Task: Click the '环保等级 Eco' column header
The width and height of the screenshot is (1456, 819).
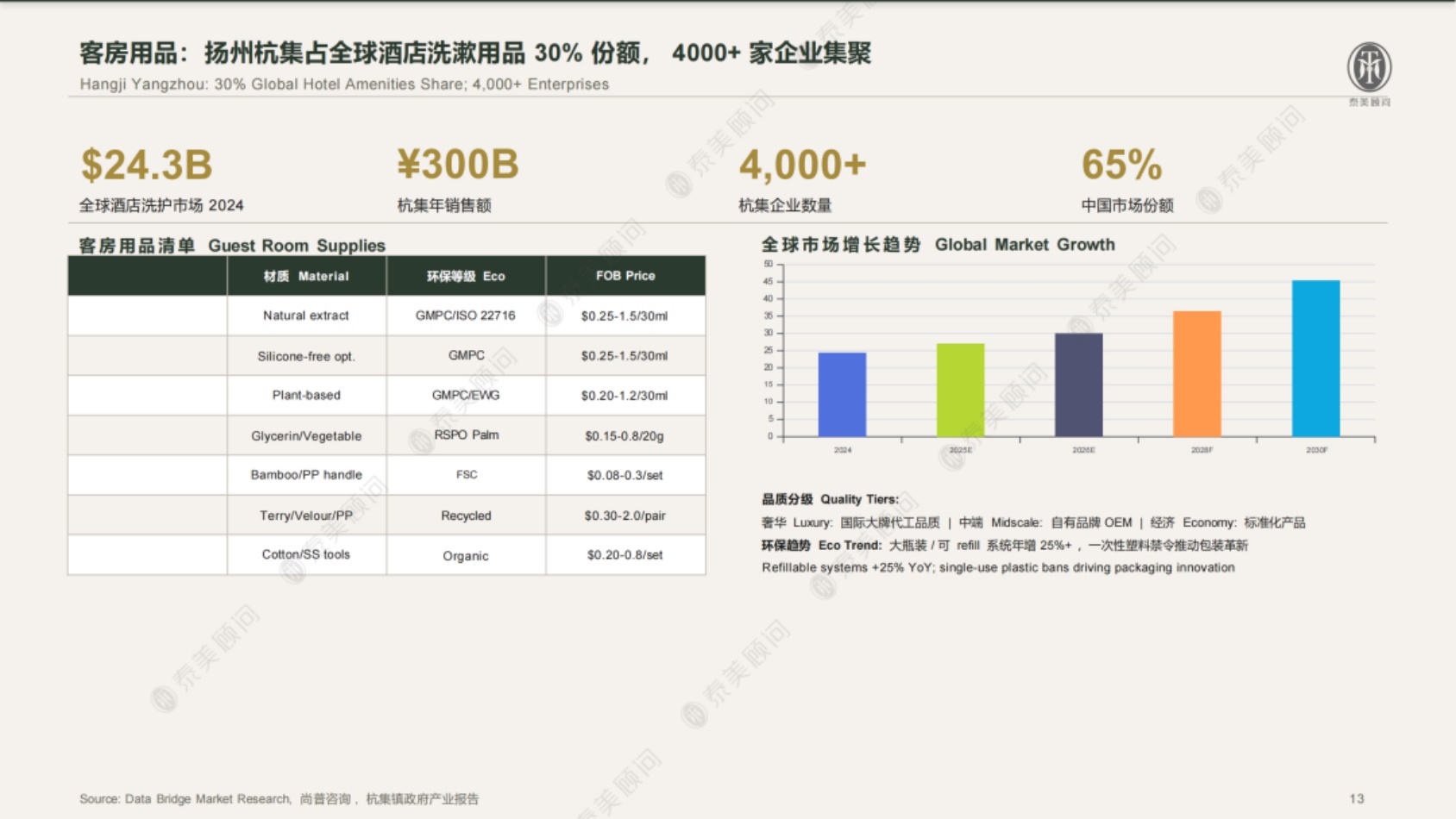Action: (466, 276)
